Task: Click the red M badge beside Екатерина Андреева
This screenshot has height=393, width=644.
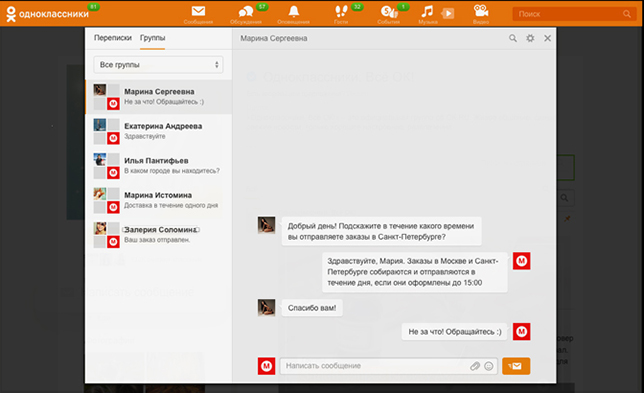Action: pos(113,138)
